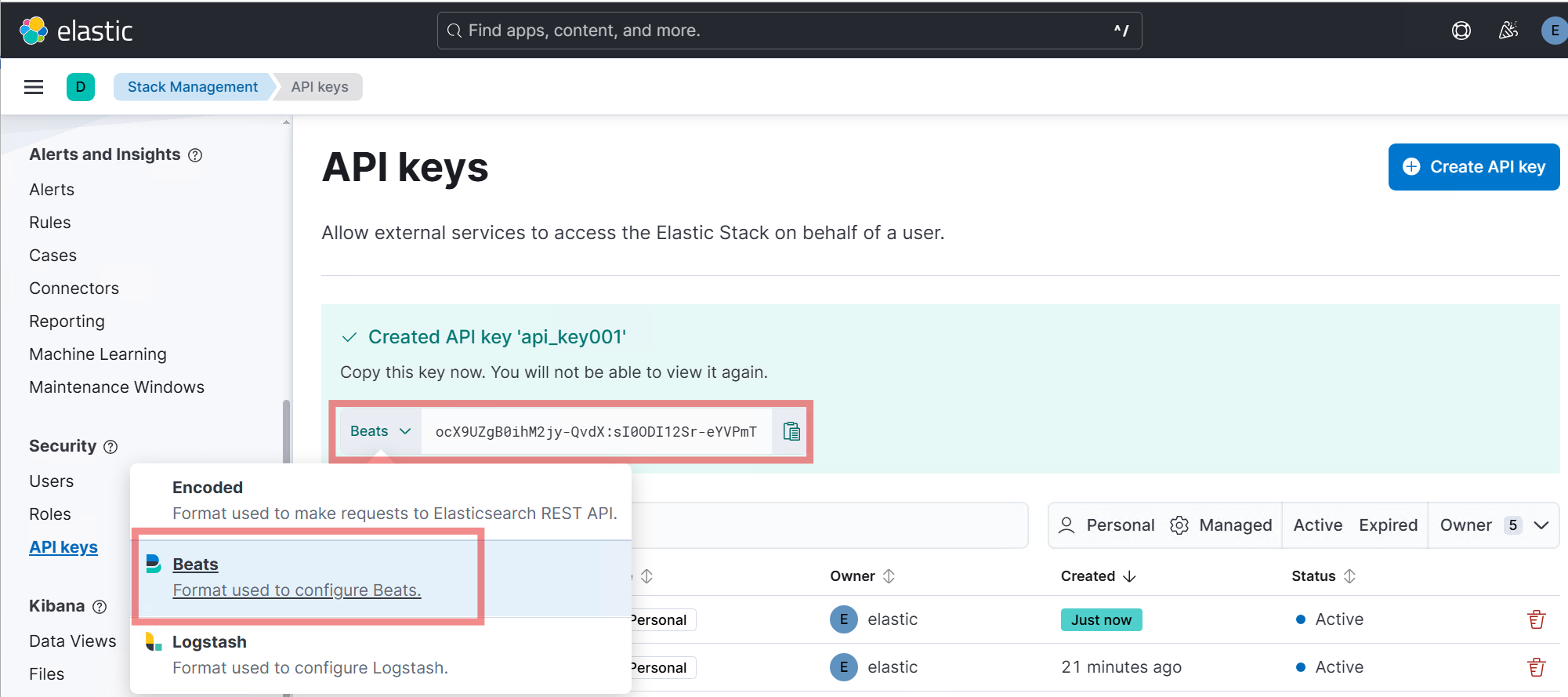
Task: Copy the API key to clipboard
Action: point(791,431)
